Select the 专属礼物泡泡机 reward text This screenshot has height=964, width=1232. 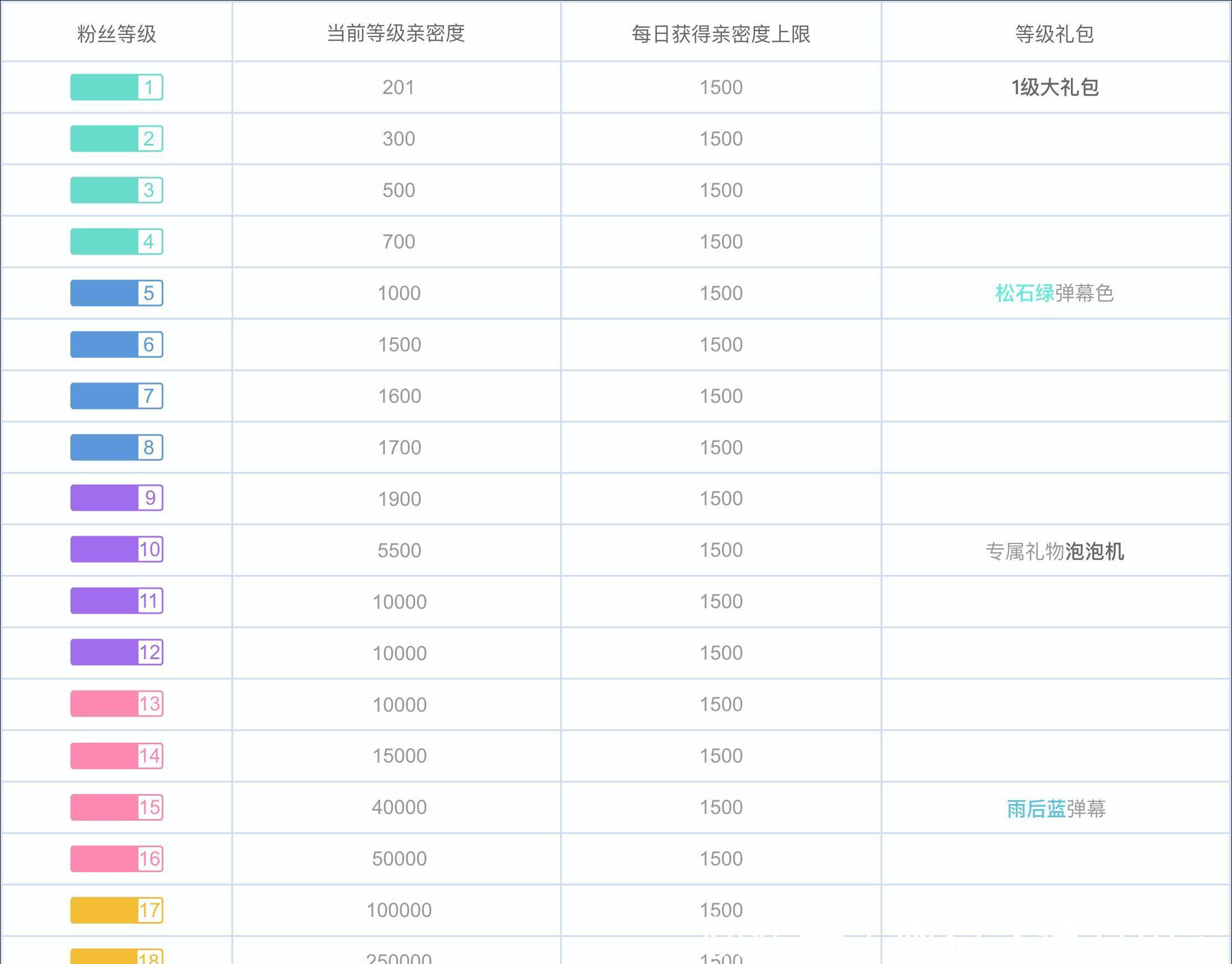point(1054,551)
